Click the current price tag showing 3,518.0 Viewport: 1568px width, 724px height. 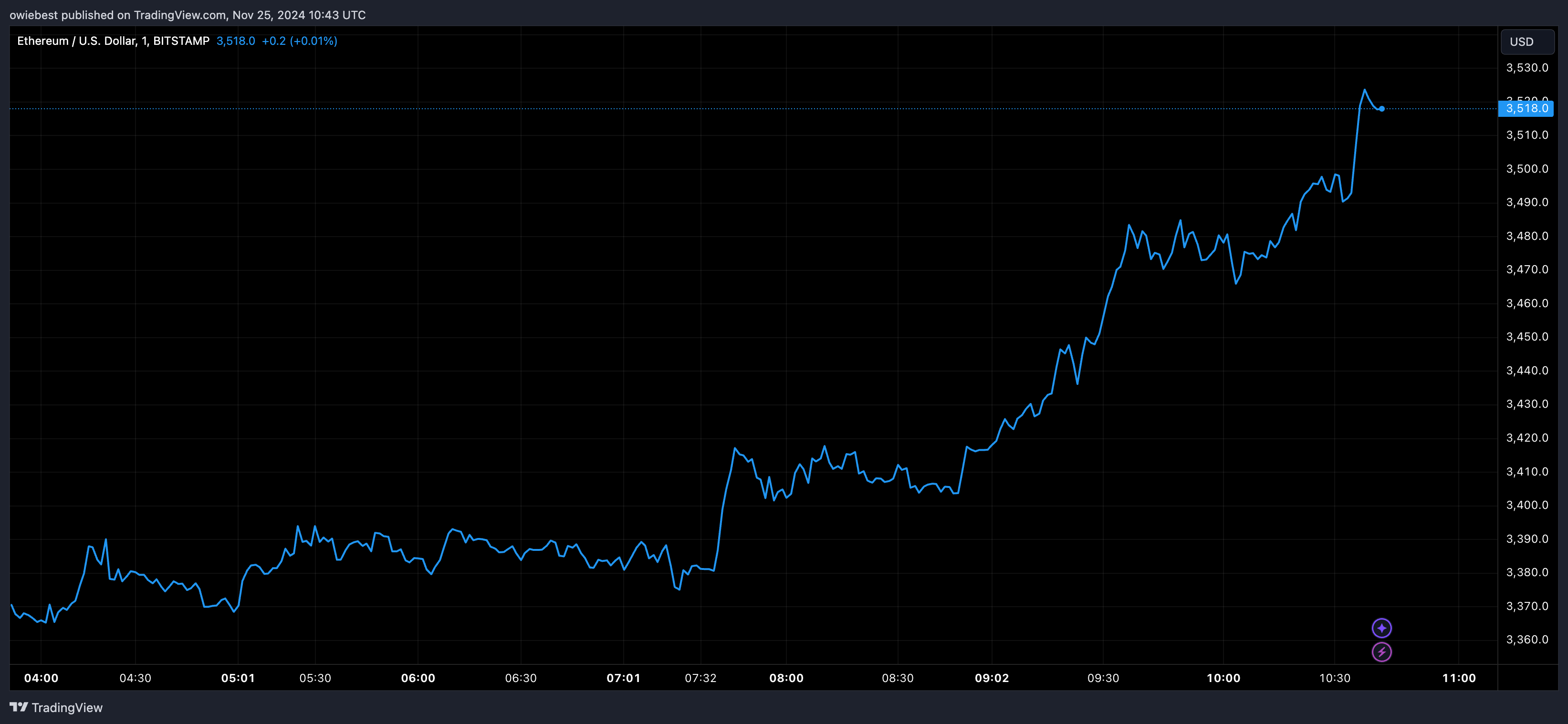pyautogui.click(x=1526, y=109)
